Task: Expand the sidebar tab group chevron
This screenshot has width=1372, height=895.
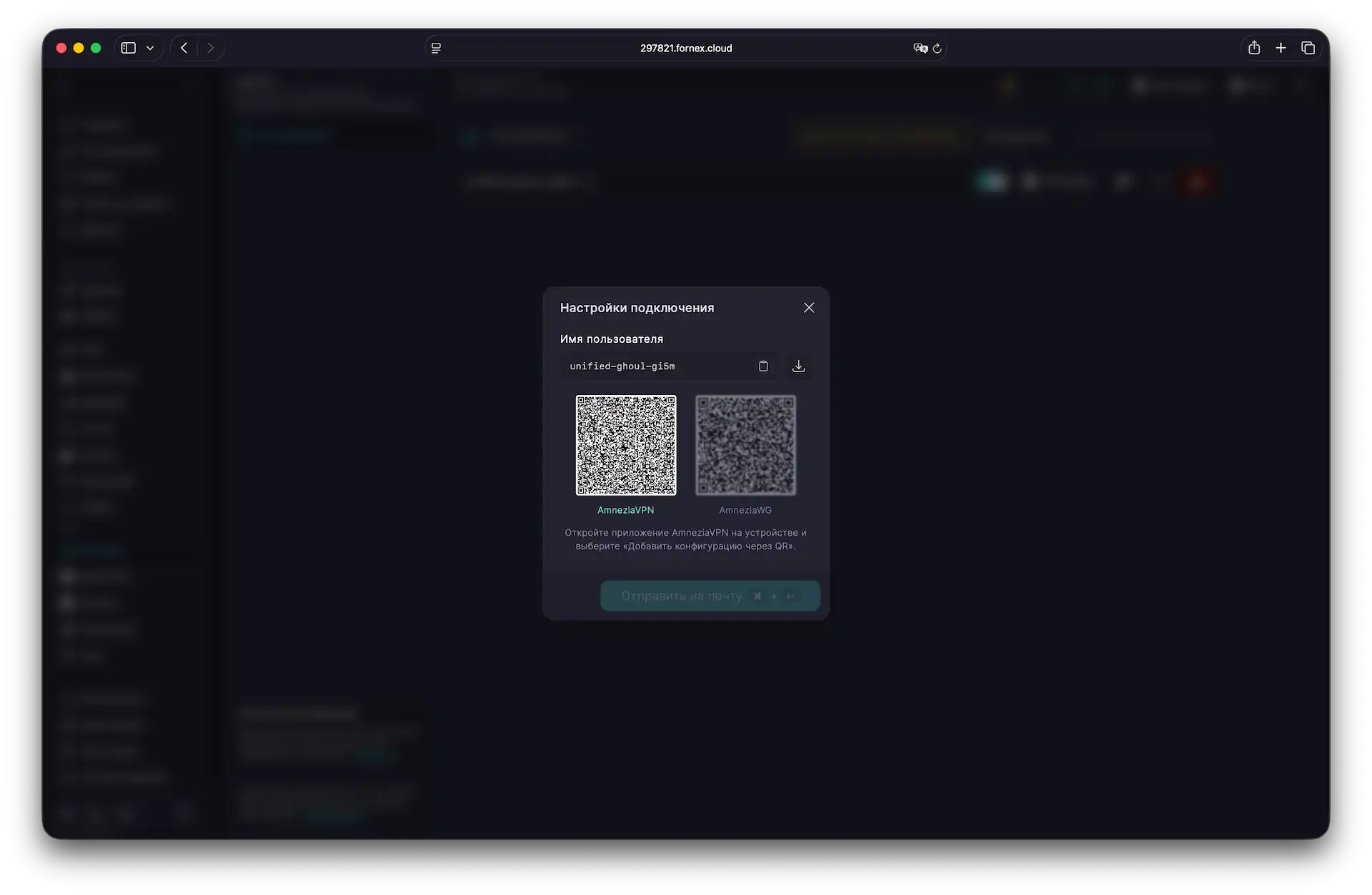Action: coord(150,48)
